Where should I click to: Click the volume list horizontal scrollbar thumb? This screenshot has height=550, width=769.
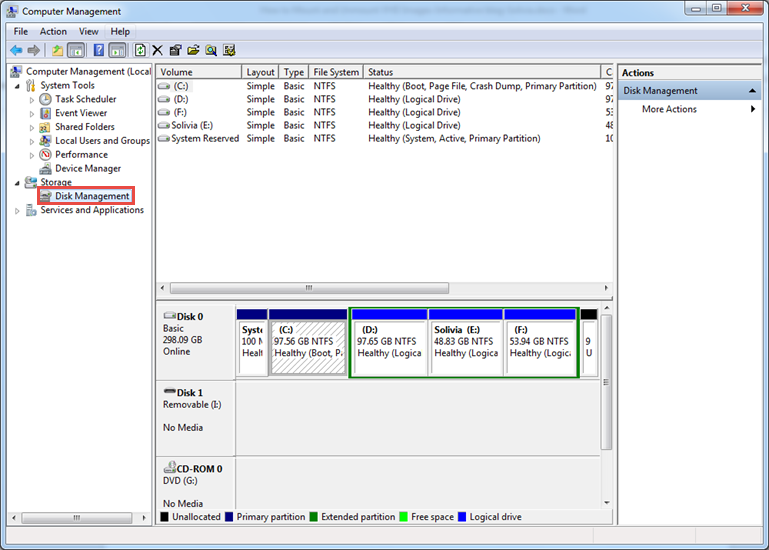click(x=309, y=288)
